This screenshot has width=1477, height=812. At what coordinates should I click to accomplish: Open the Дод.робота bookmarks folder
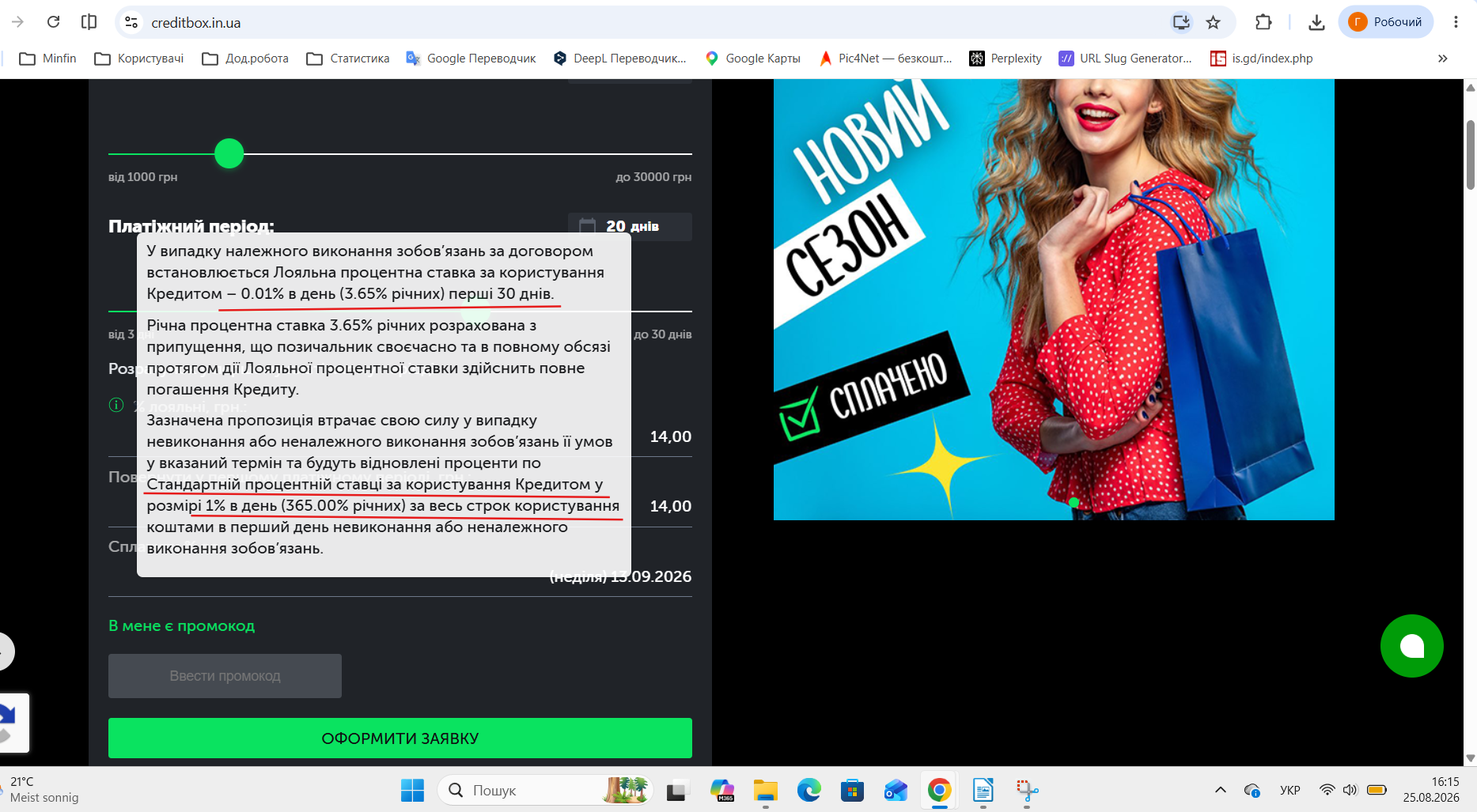coord(245,59)
